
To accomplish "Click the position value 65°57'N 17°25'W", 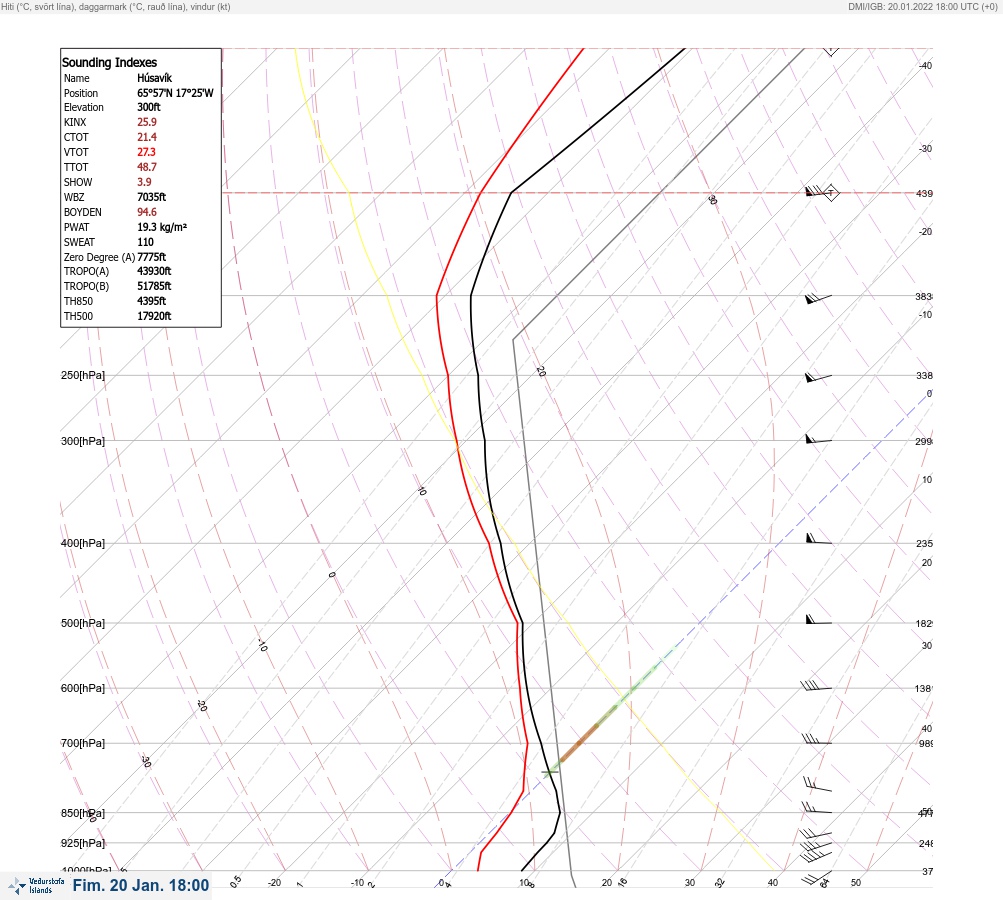I will 175,93.
